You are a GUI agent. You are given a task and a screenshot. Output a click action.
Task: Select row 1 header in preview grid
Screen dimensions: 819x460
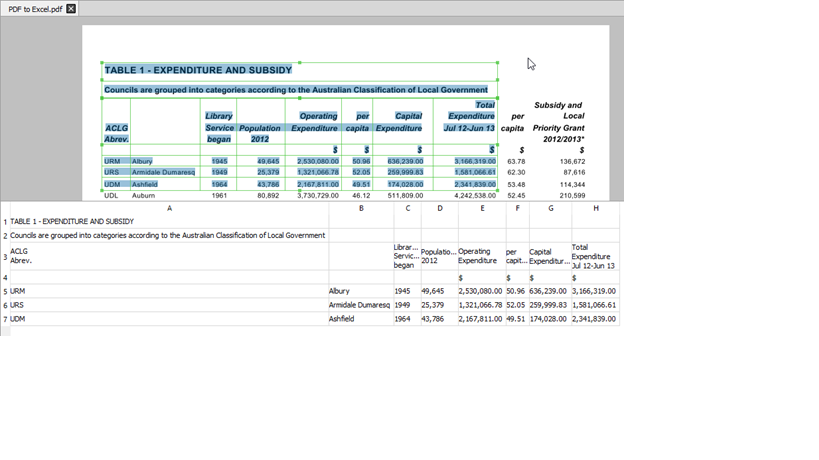[x=5, y=222]
